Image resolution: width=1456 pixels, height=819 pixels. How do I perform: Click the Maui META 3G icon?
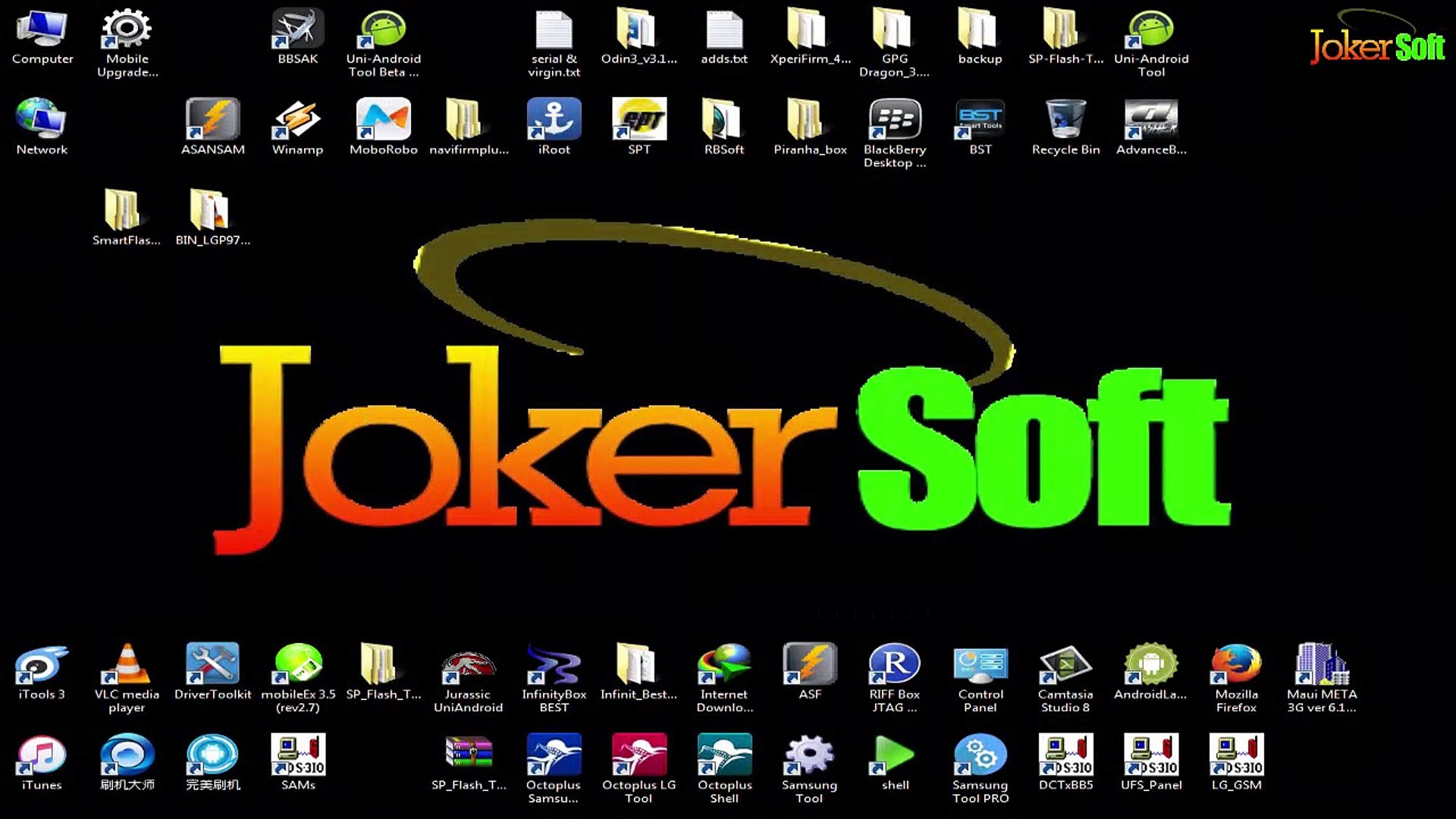tap(1322, 665)
